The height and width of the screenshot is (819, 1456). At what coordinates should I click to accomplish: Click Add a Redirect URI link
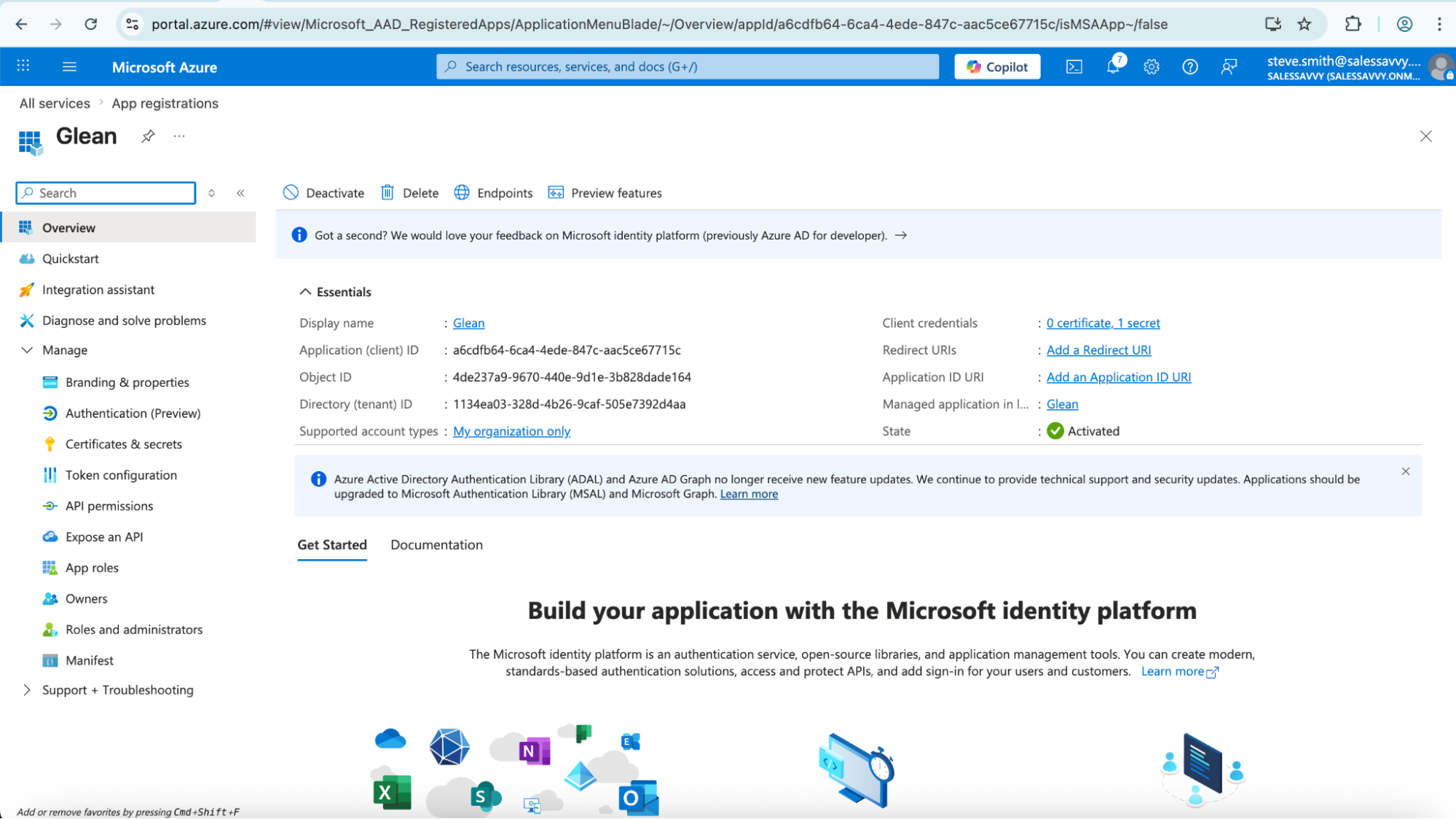coord(1098,350)
